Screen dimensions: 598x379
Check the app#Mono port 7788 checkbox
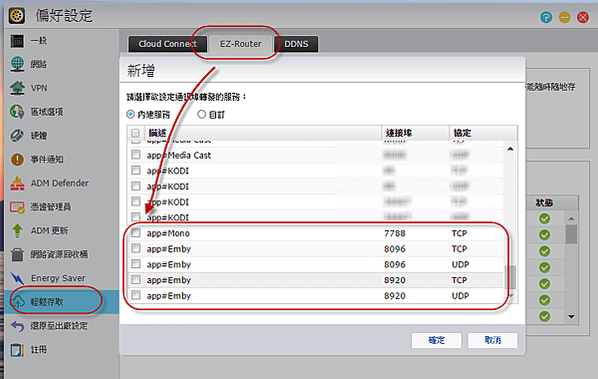click(135, 233)
